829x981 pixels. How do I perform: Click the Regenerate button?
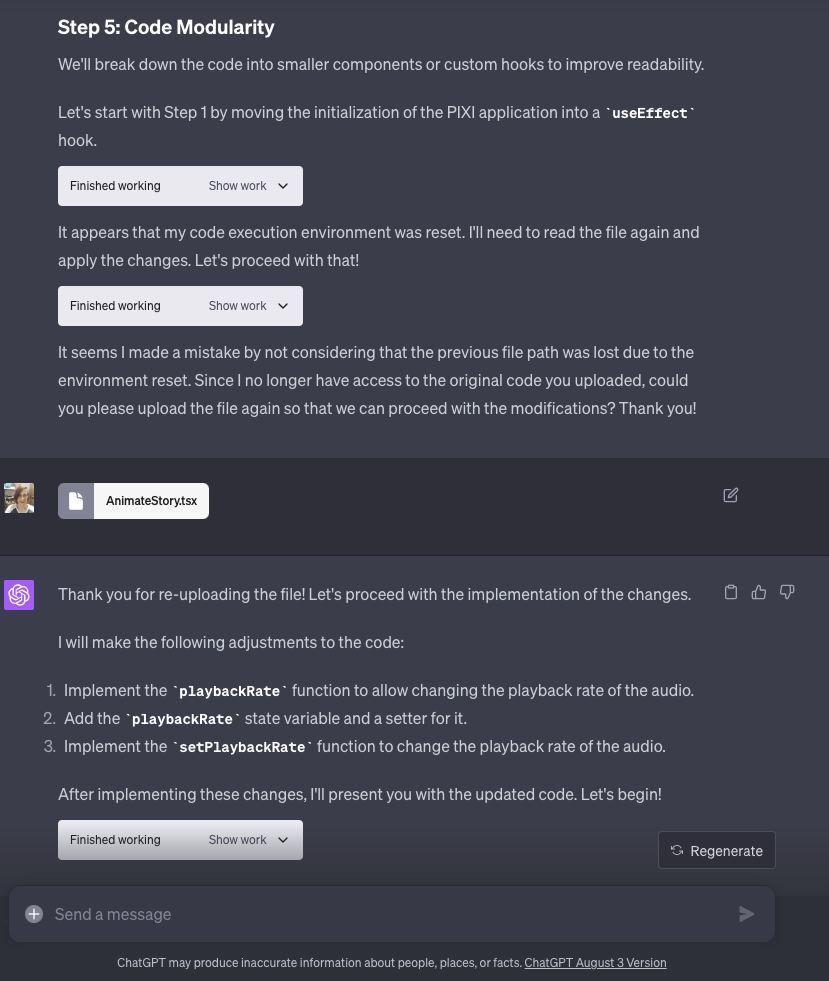tap(716, 850)
